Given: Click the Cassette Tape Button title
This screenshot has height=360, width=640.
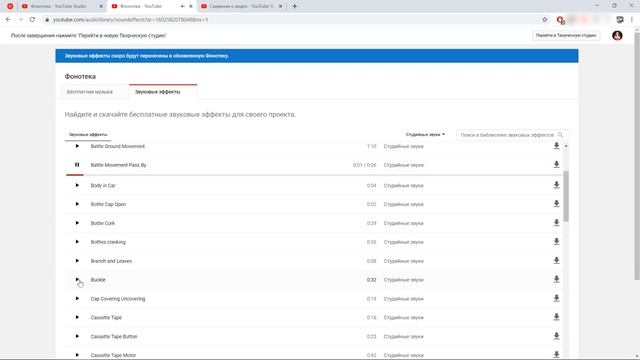Looking at the screenshot, I should pyautogui.click(x=114, y=336).
